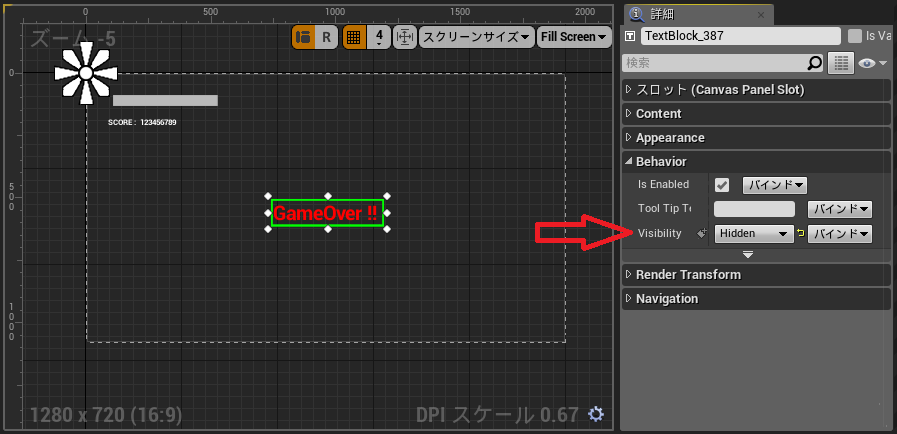Click the TextBlock_387 name field

(x=740, y=36)
